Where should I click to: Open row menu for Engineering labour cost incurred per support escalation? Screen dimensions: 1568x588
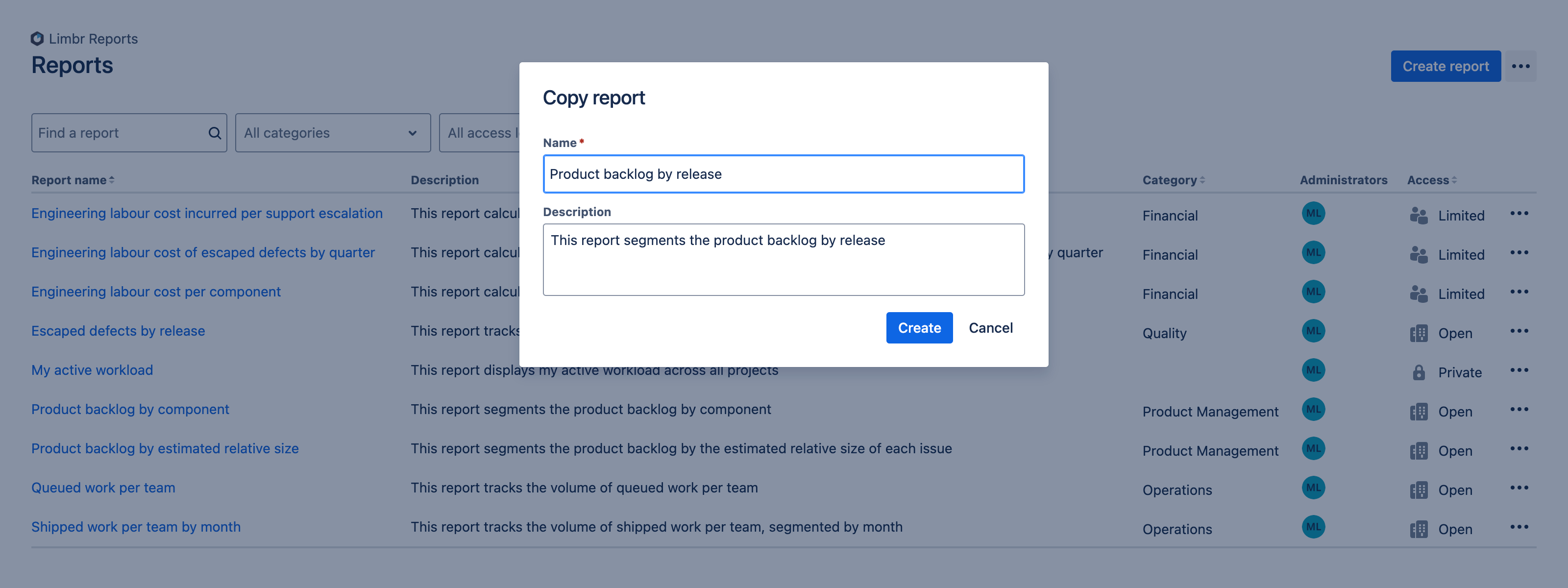(1519, 213)
